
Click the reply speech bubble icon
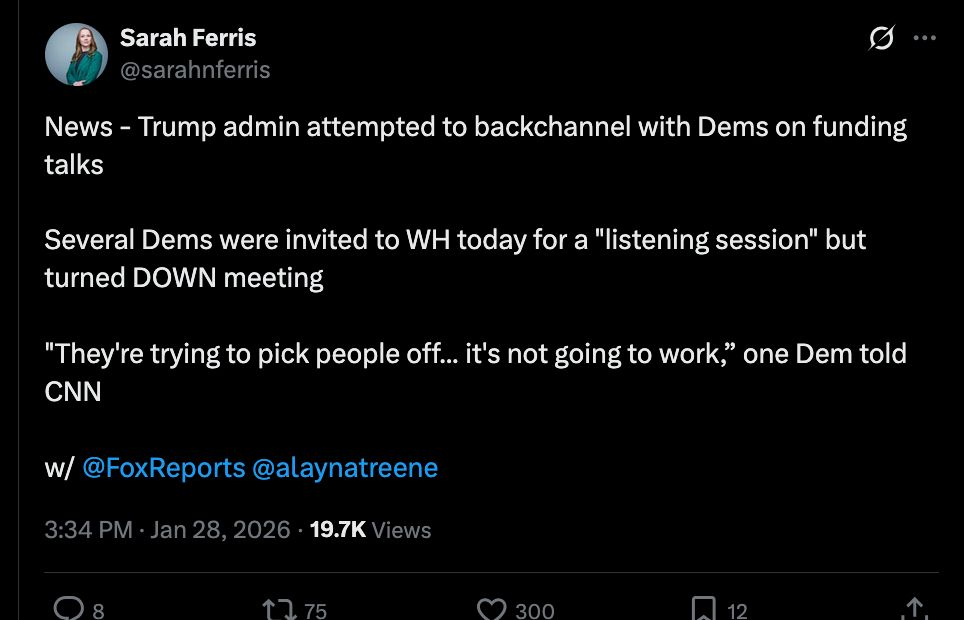67,608
